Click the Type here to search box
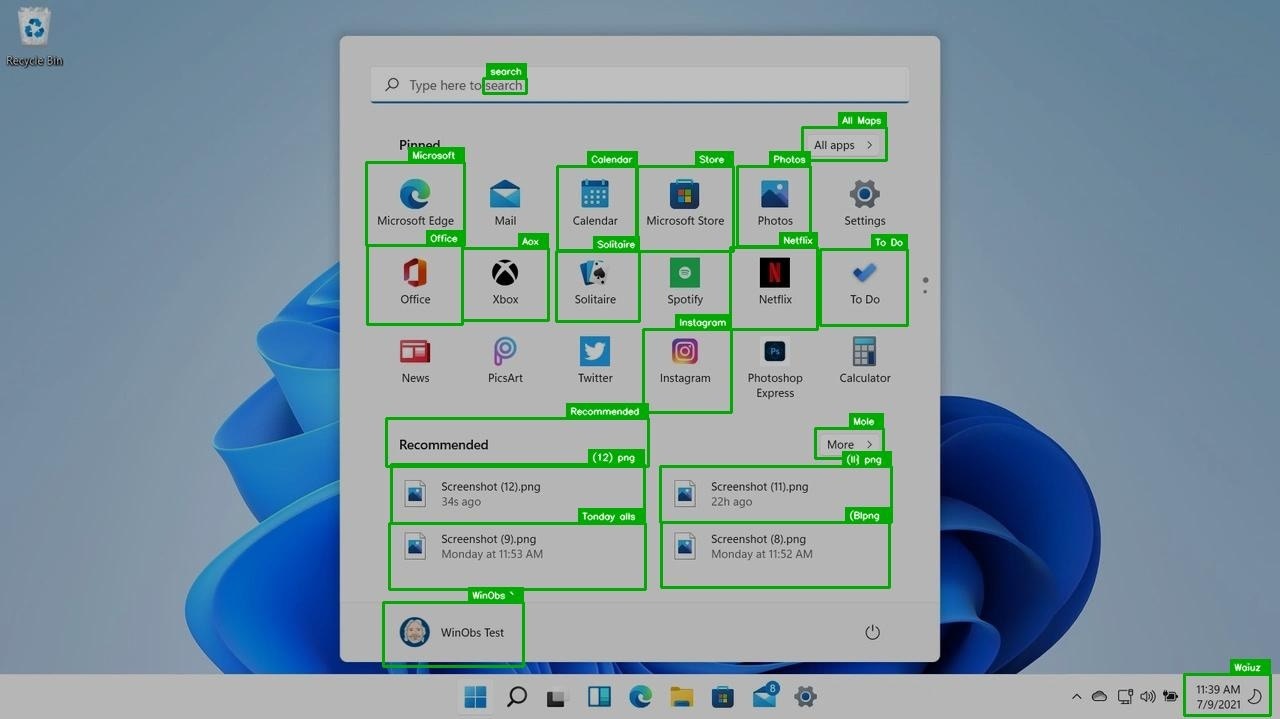 [639, 85]
